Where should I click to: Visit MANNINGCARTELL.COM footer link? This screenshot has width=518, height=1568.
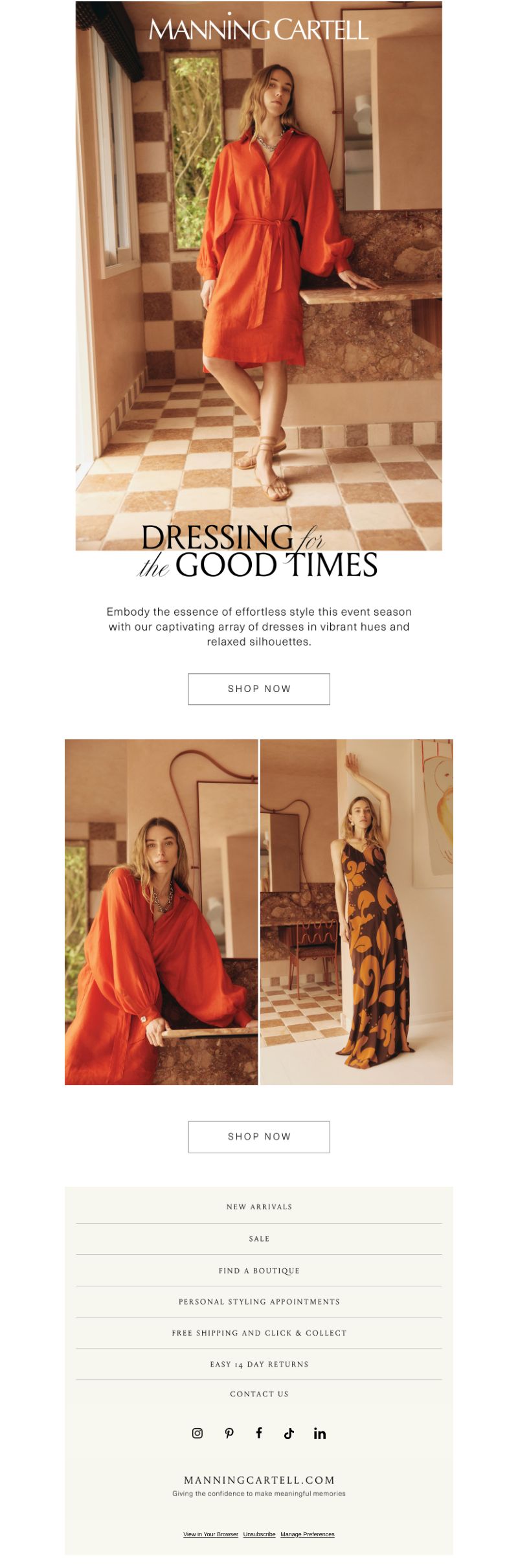coord(259,1479)
